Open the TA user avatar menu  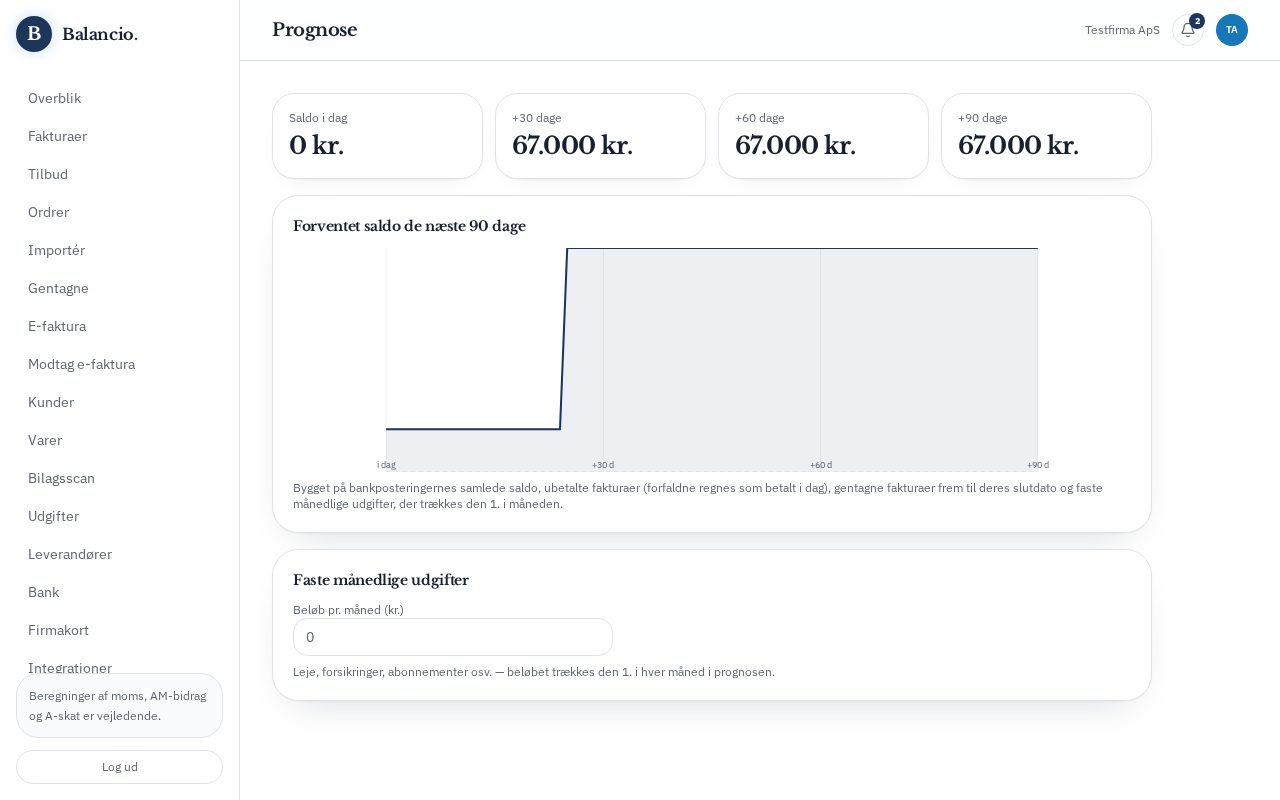click(x=1232, y=30)
